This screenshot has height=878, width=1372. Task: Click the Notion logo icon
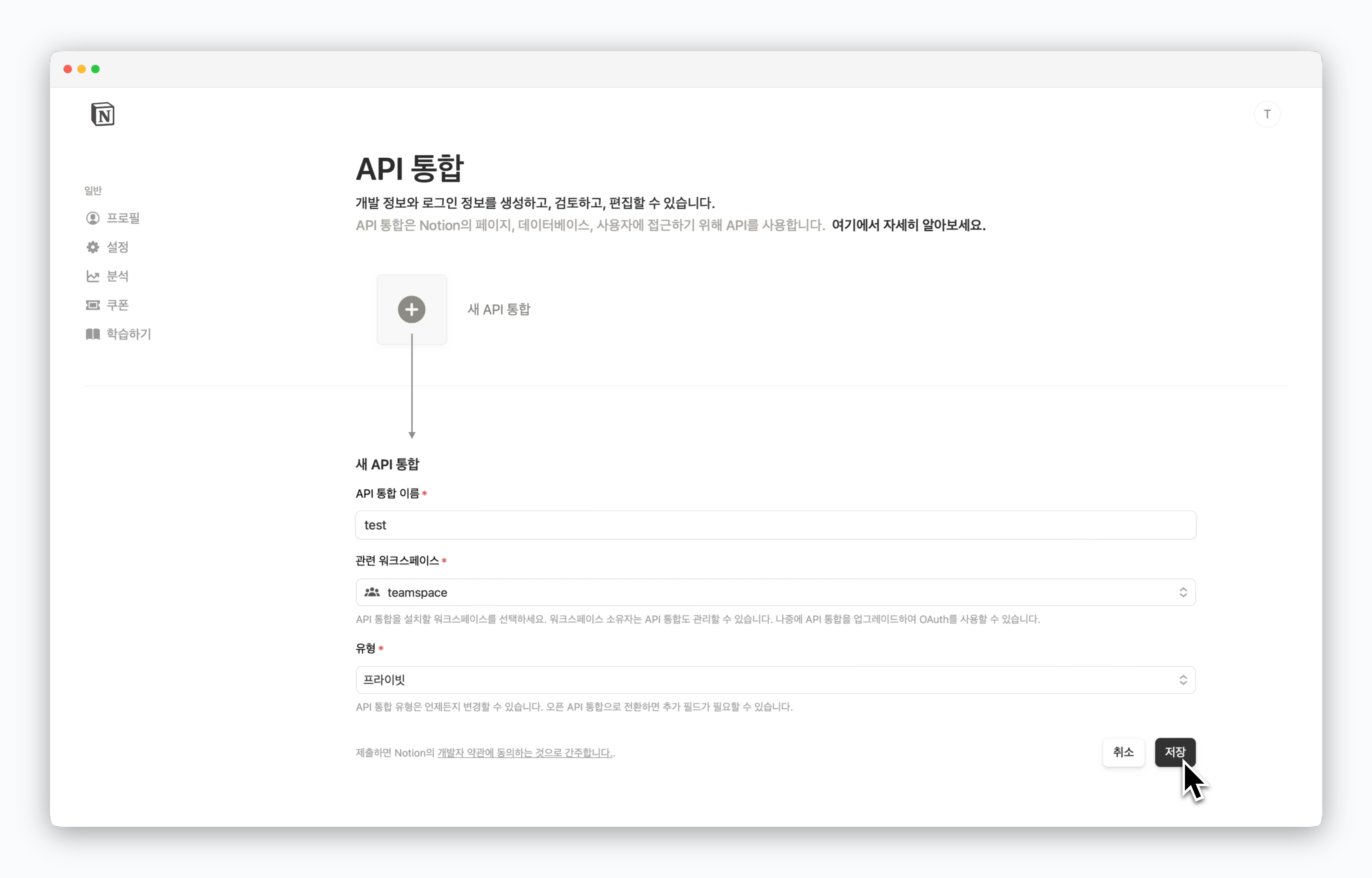(x=102, y=115)
